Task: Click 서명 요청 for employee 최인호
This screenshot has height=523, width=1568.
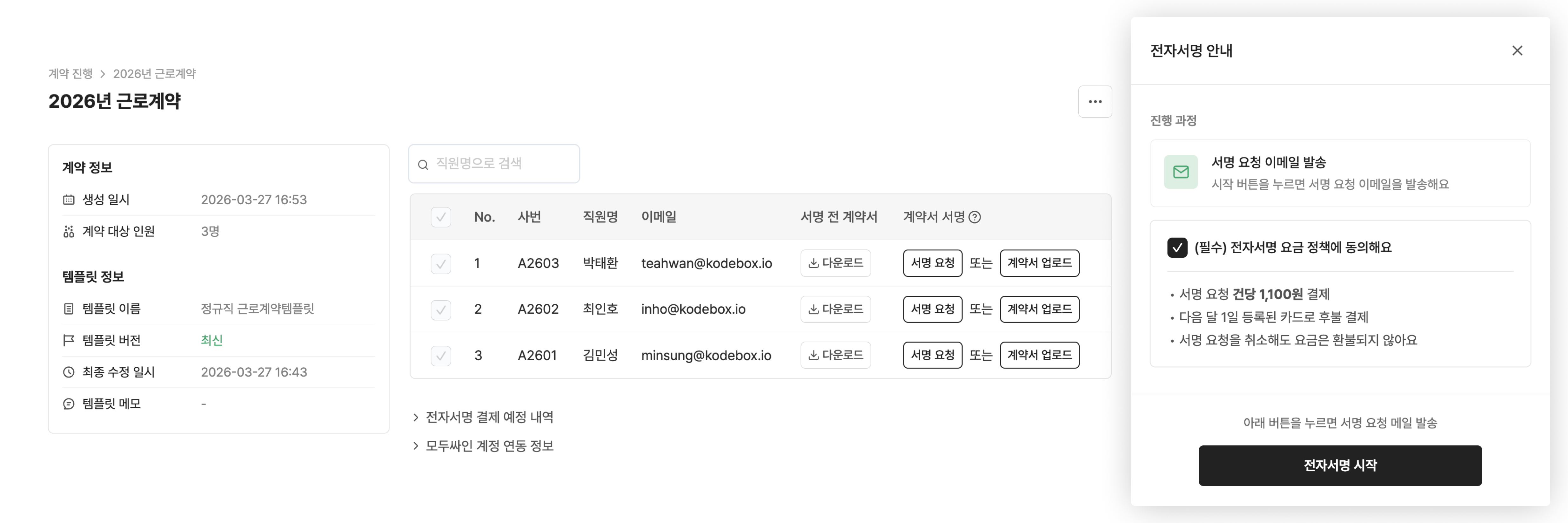Action: click(932, 309)
